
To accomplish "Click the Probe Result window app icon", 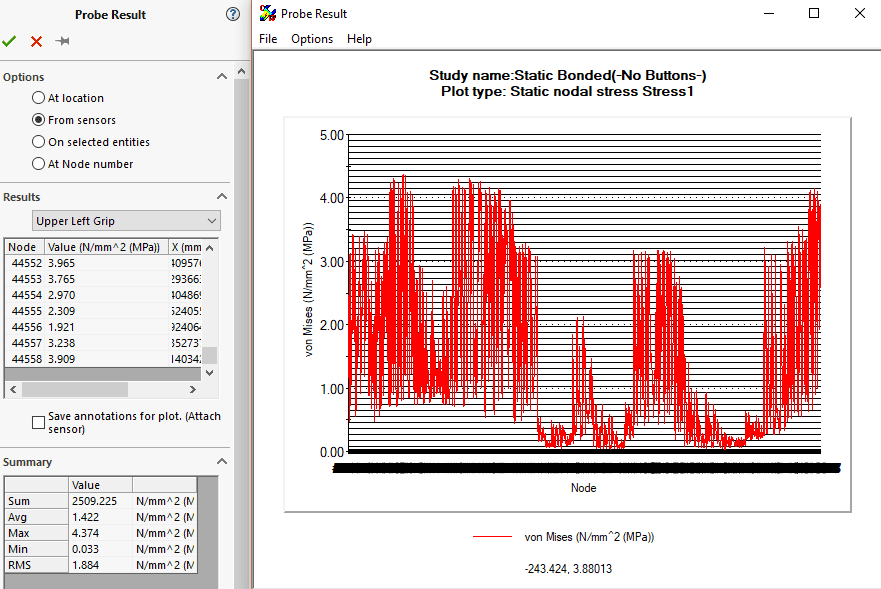I will point(268,13).
